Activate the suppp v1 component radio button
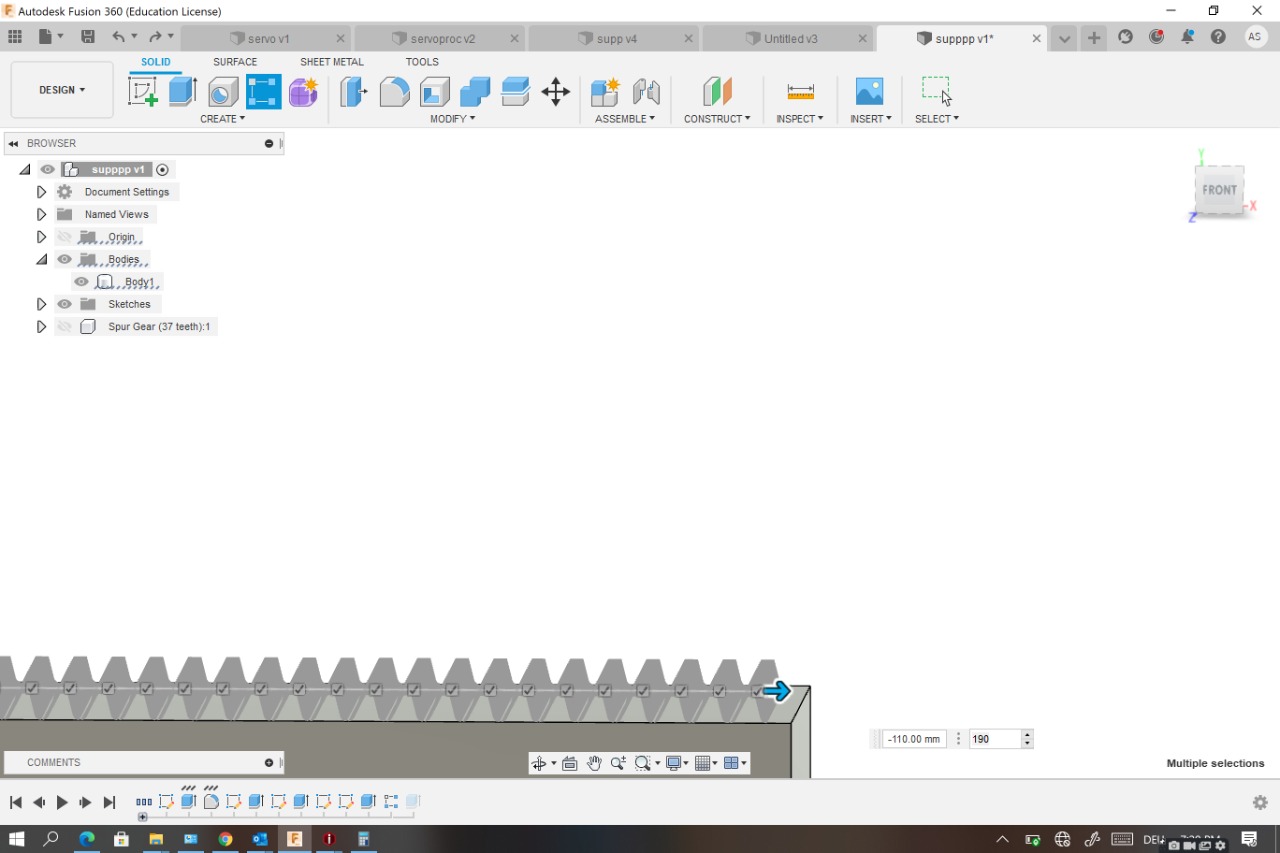Screen dimensions: 1280x853 point(163,170)
